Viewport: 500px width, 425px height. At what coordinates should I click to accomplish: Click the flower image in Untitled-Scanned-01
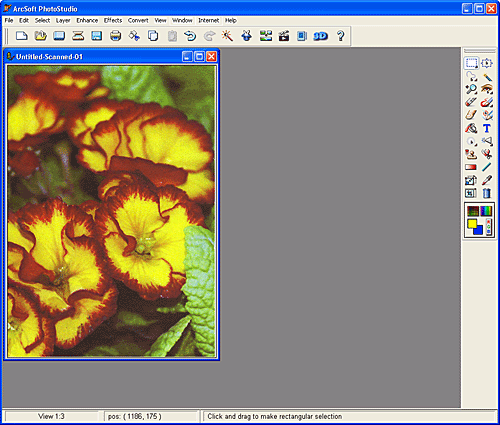tap(111, 211)
